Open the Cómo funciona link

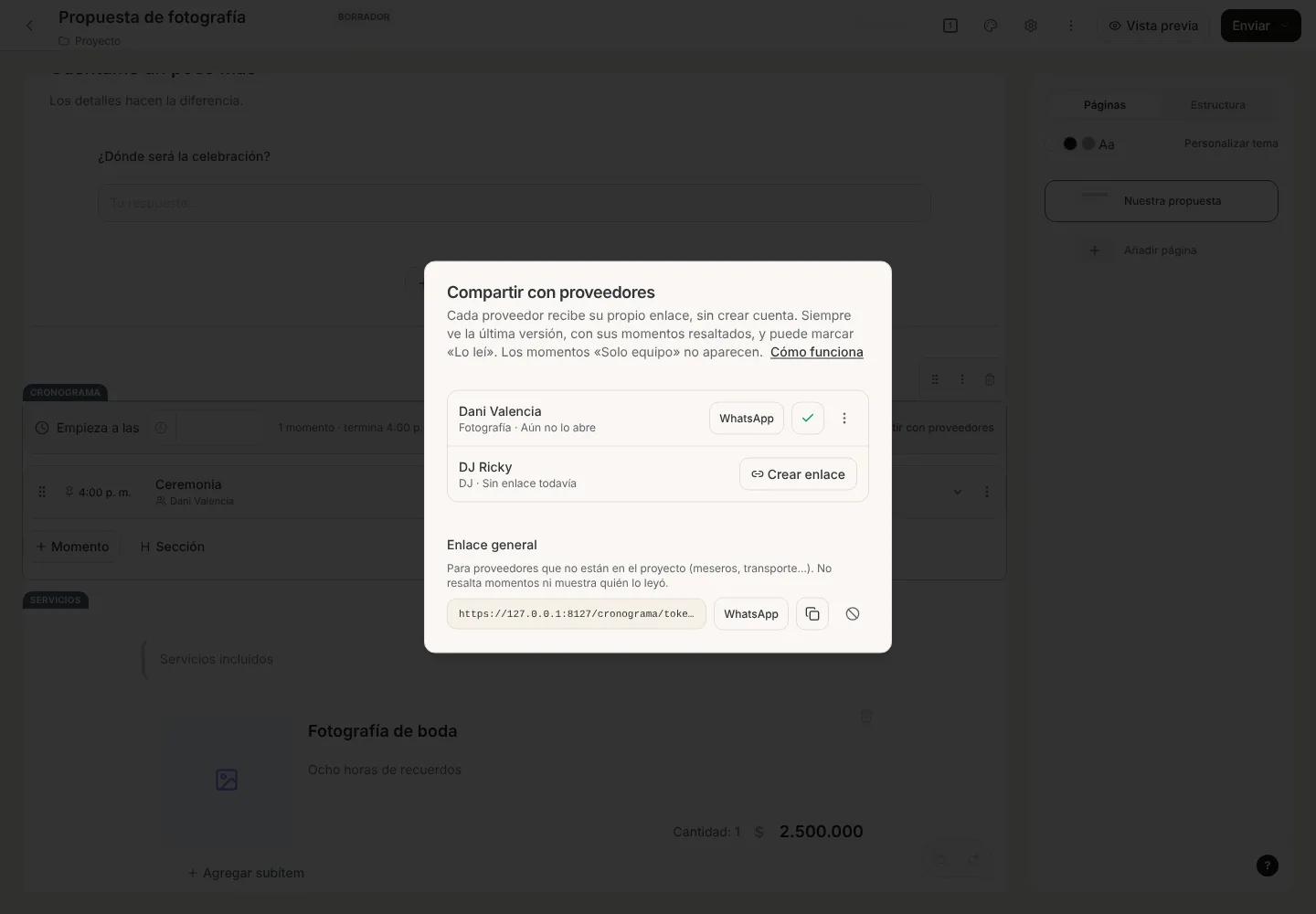(817, 352)
